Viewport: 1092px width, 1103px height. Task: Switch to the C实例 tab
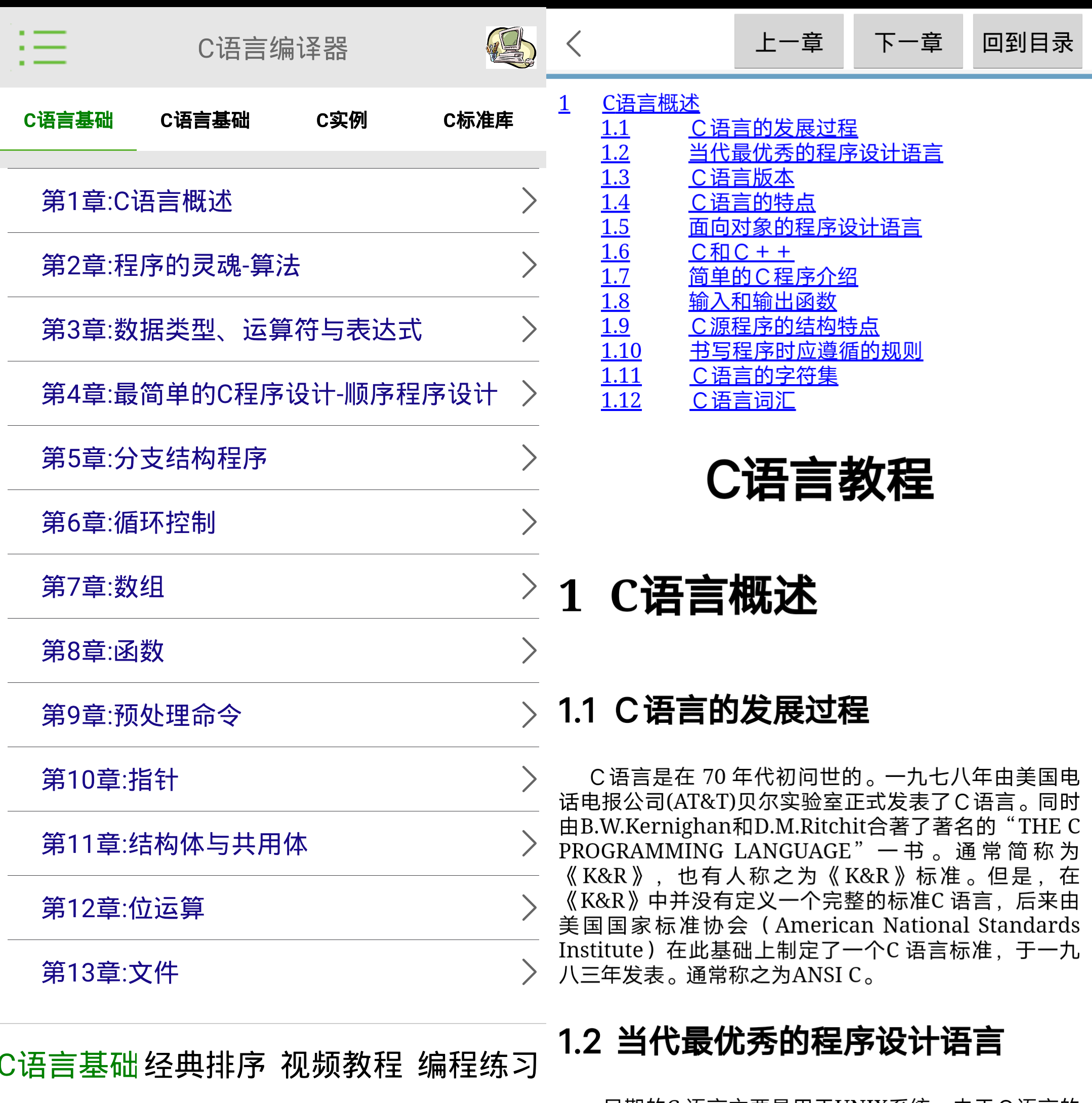(342, 120)
